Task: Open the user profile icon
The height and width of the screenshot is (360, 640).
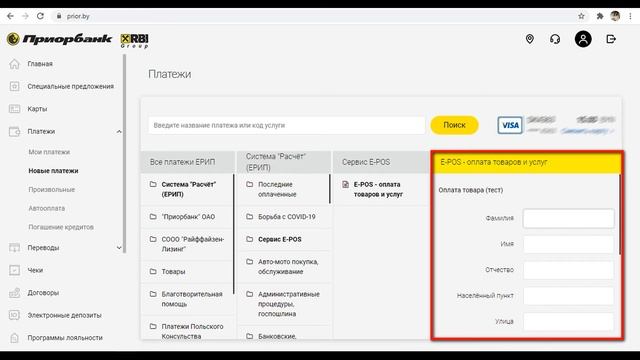Action: pyautogui.click(x=583, y=39)
